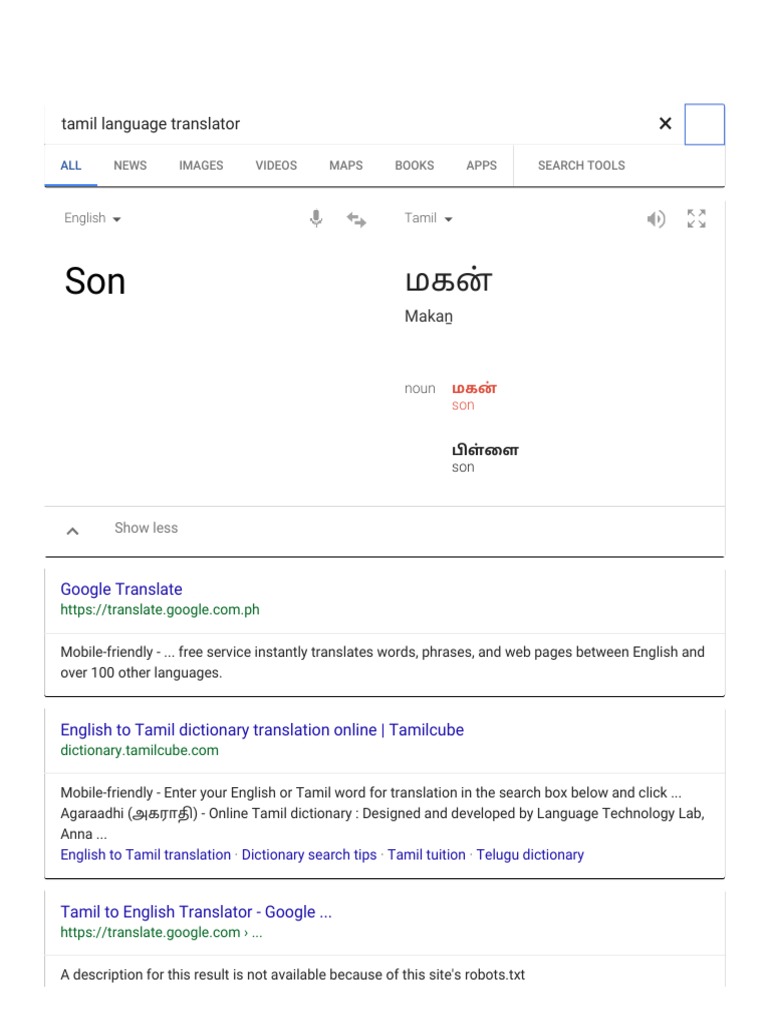Click the microphone voice input icon
The width and height of the screenshot is (768, 1024).
316,219
